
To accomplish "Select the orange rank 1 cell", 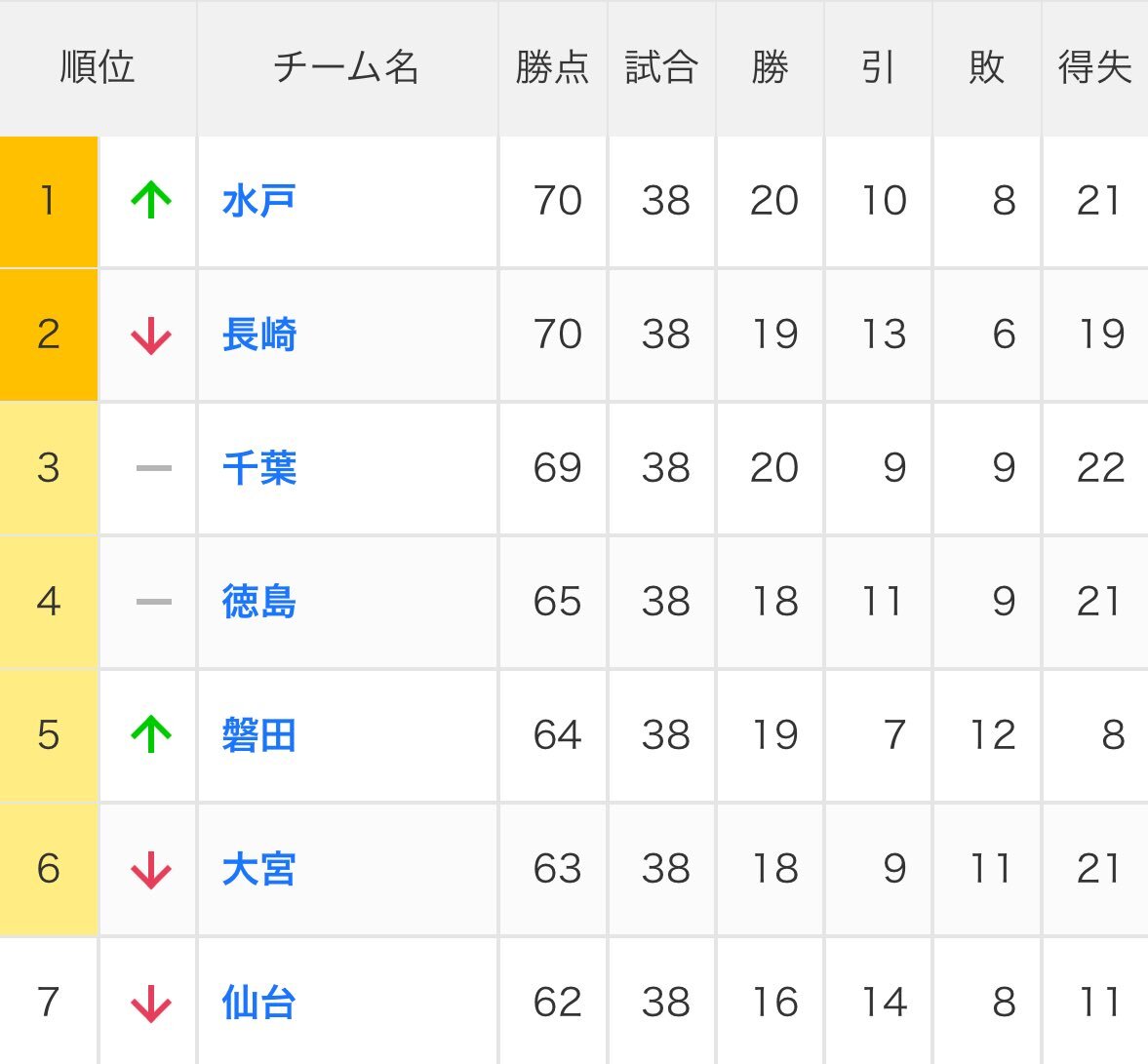I will coord(49,201).
